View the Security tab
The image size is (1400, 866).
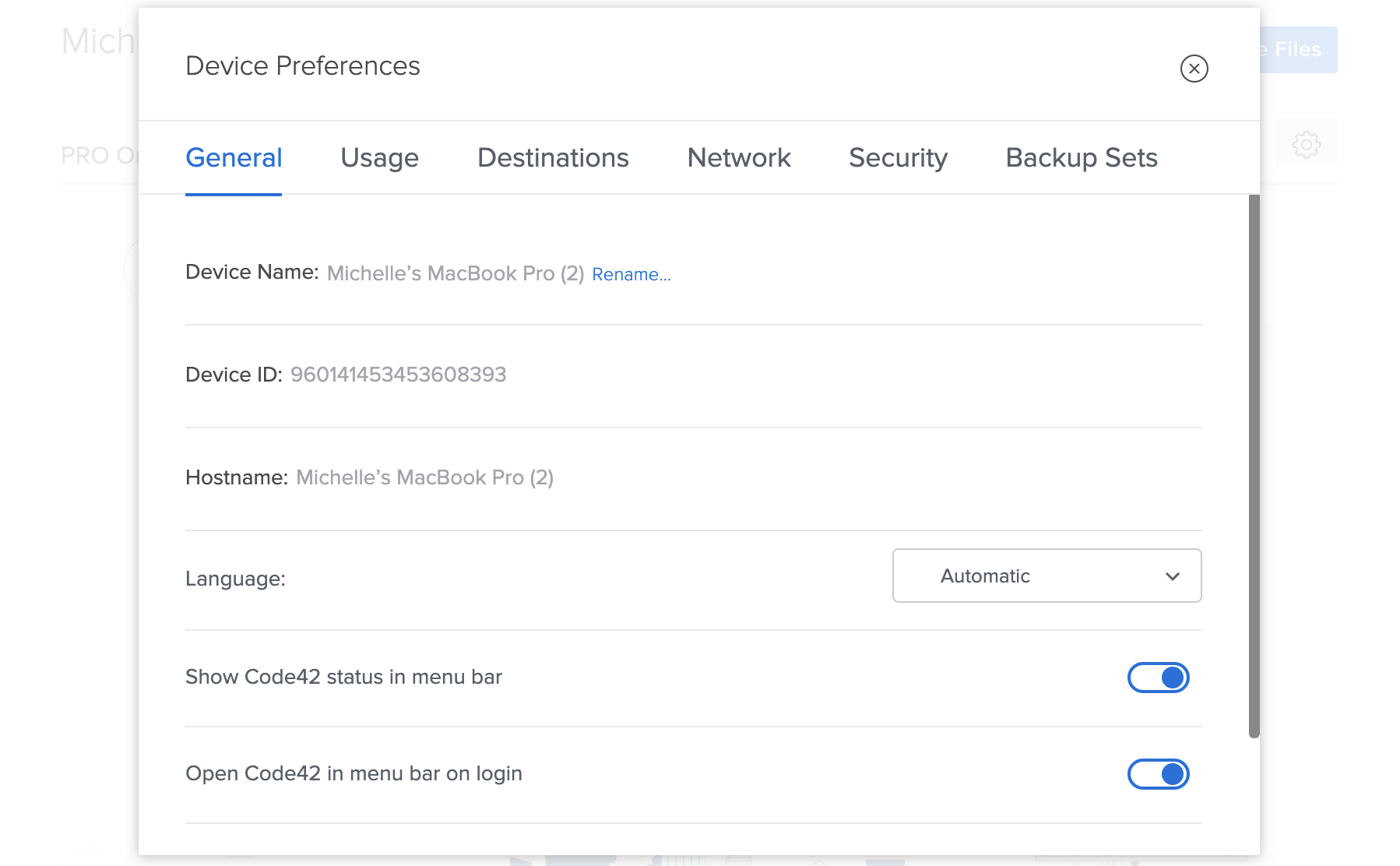pyautogui.click(x=898, y=158)
